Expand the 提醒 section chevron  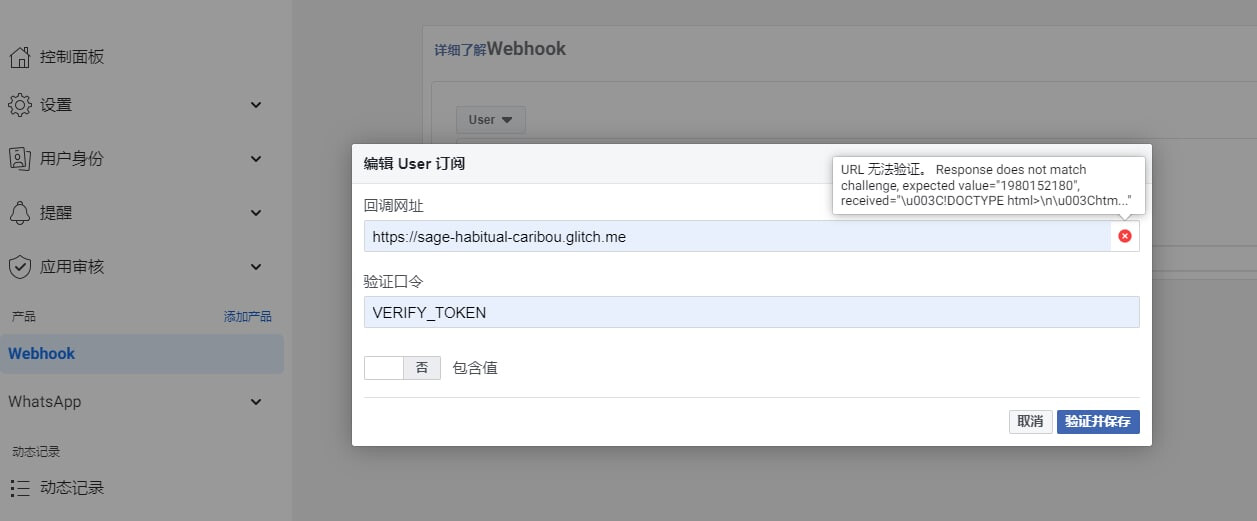[x=256, y=213]
